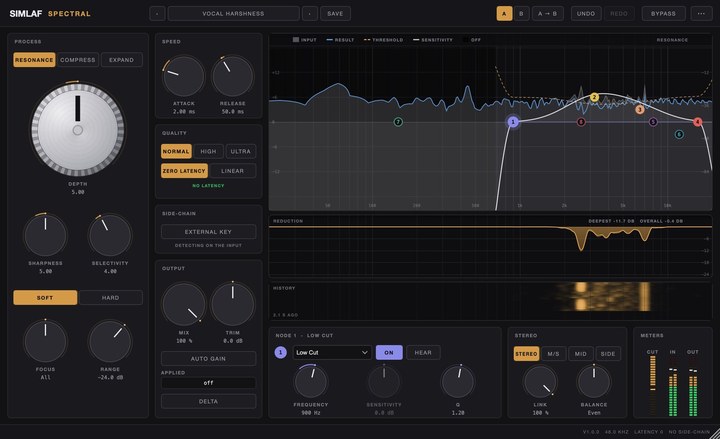Click the stereo Balance knob
The height and width of the screenshot is (439, 720).
[x=594, y=382]
